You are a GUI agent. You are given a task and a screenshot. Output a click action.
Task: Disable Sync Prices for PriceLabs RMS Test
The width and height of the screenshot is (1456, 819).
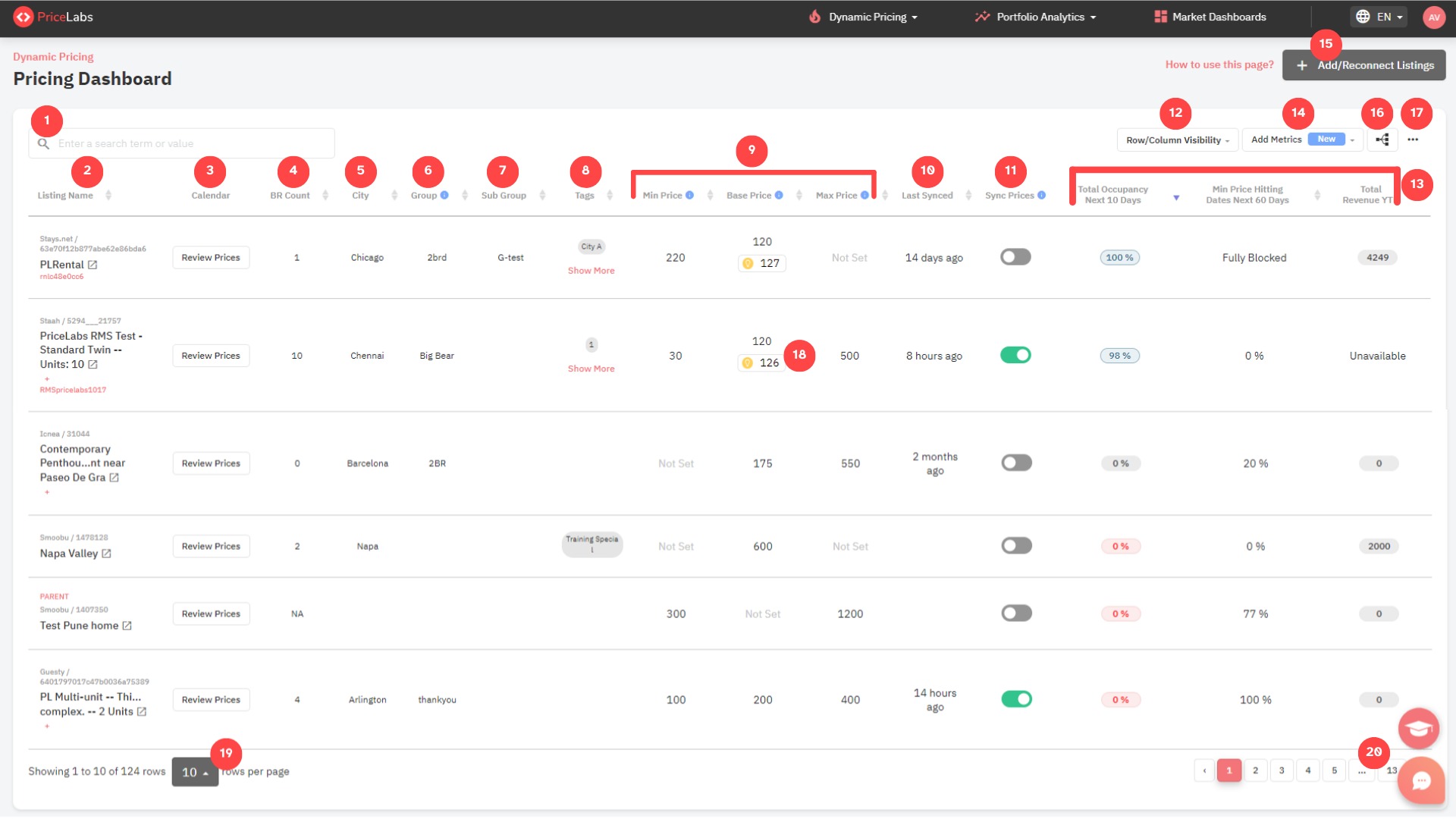(1015, 355)
